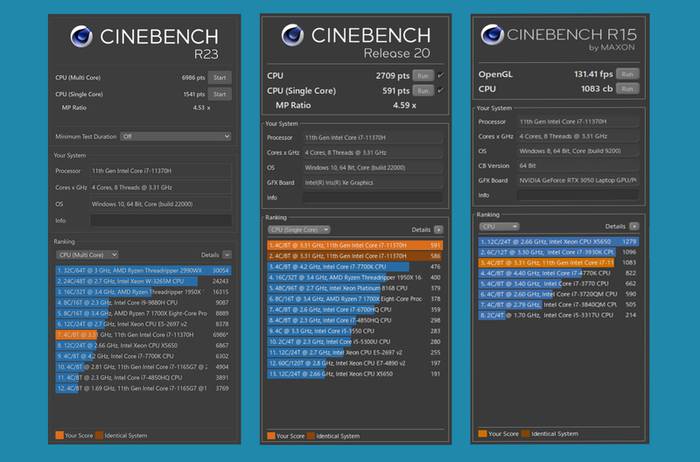The image size is (700, 462).
Task: Select R23 highlighted row i7-11370H score 6986
Action: pos(143,335)
